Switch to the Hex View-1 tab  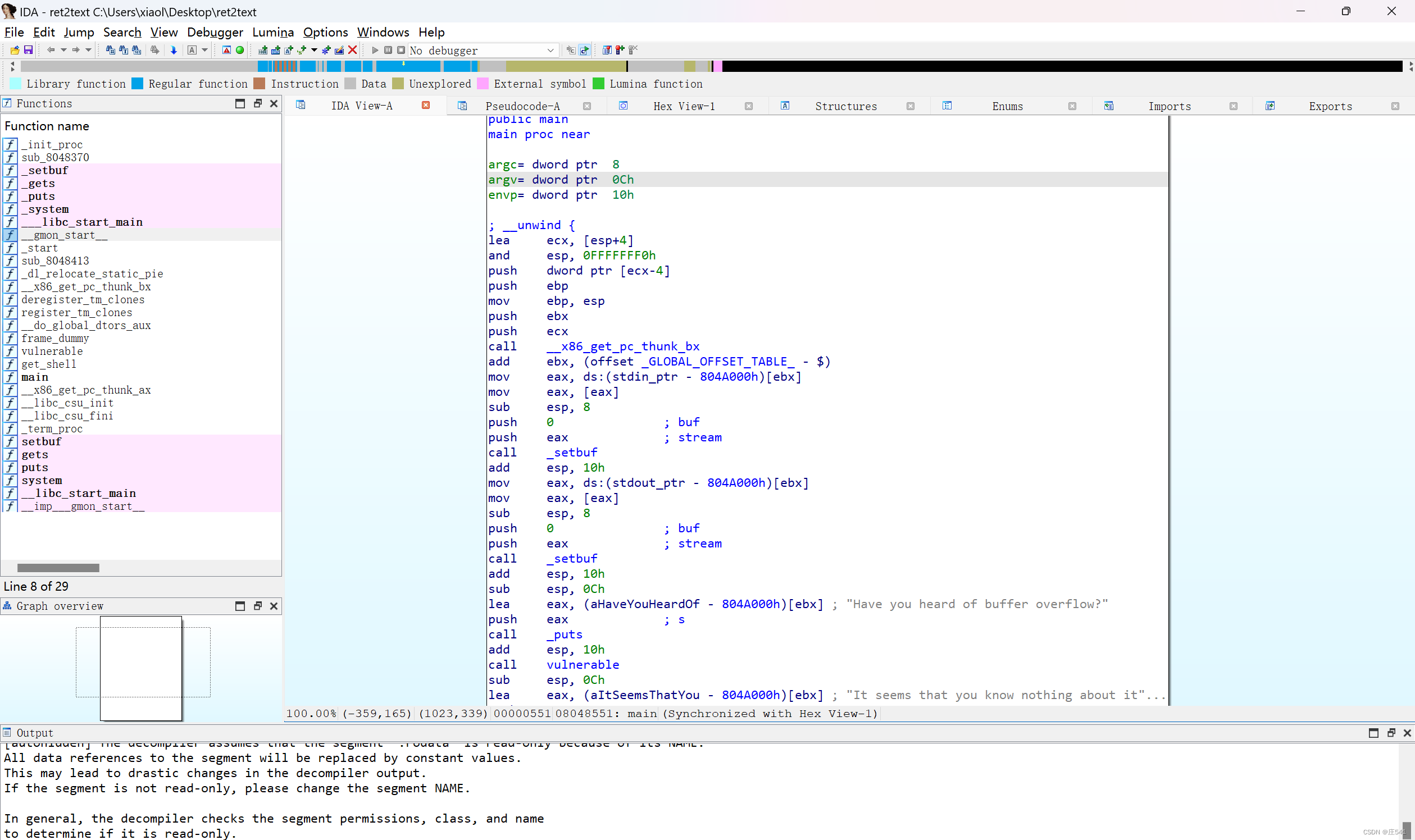pos(684,107)
